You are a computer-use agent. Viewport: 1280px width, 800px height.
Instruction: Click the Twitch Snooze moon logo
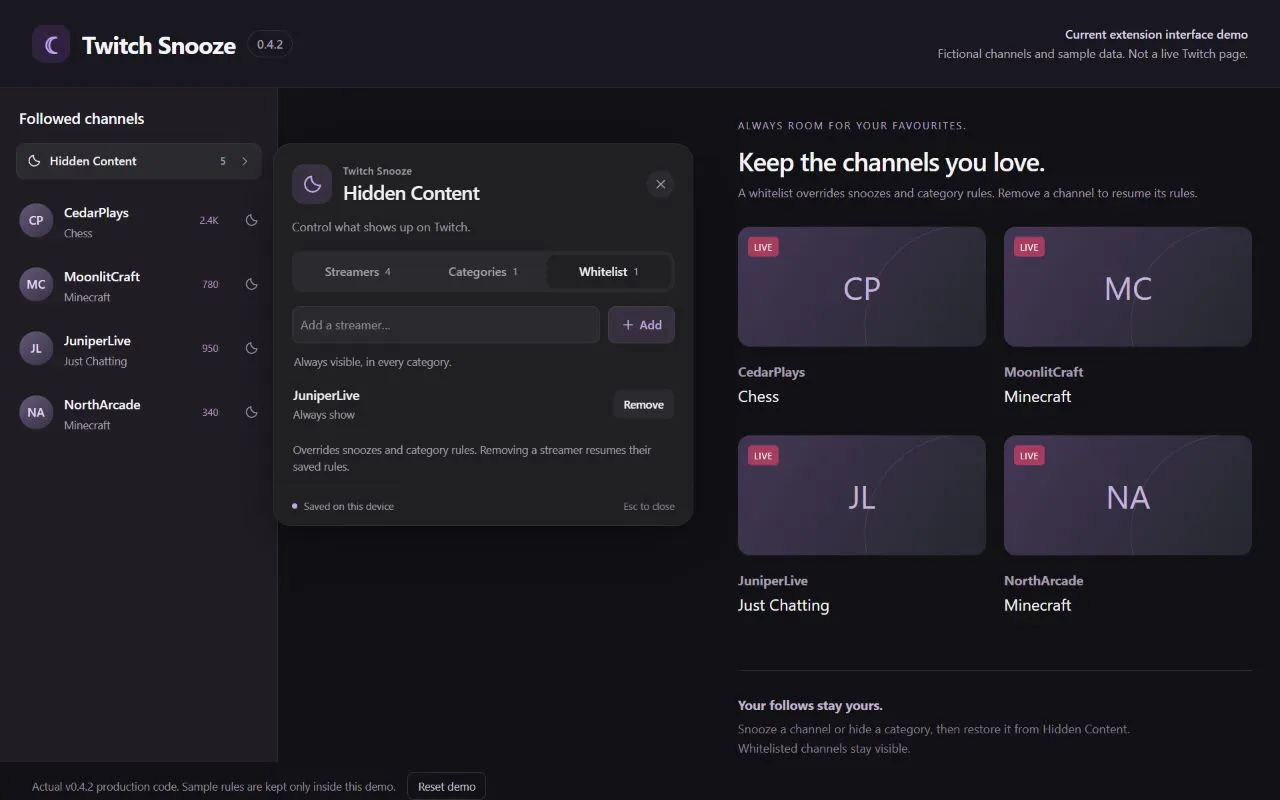(51, 44)
